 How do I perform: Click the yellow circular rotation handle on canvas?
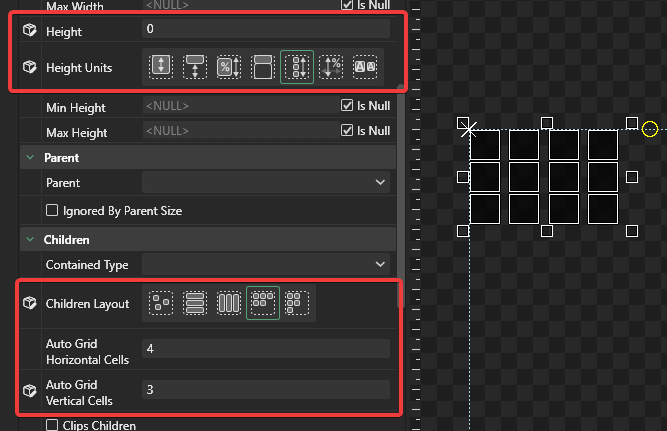[x=650, y=129]
